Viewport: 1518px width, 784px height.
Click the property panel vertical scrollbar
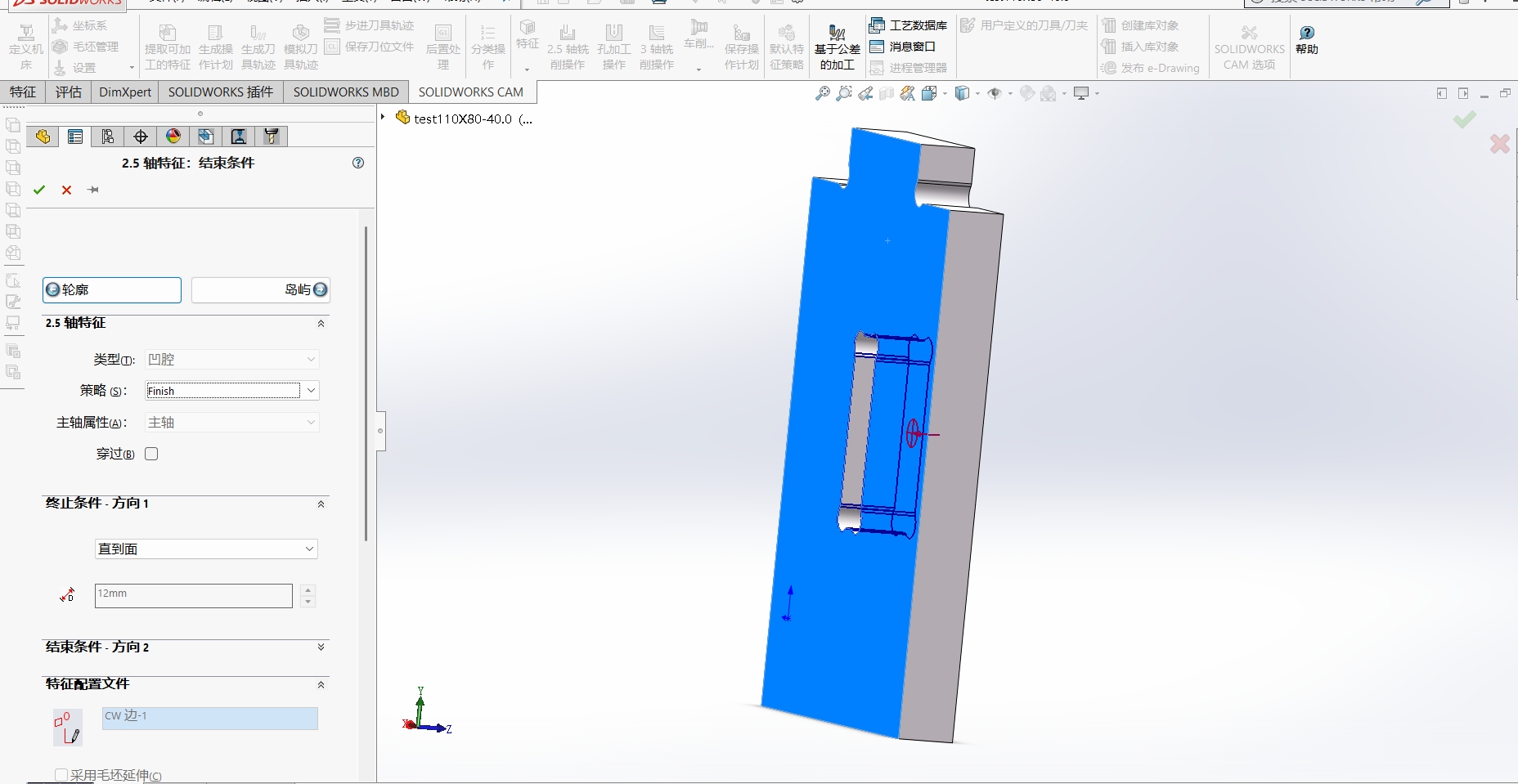(366, 383)
